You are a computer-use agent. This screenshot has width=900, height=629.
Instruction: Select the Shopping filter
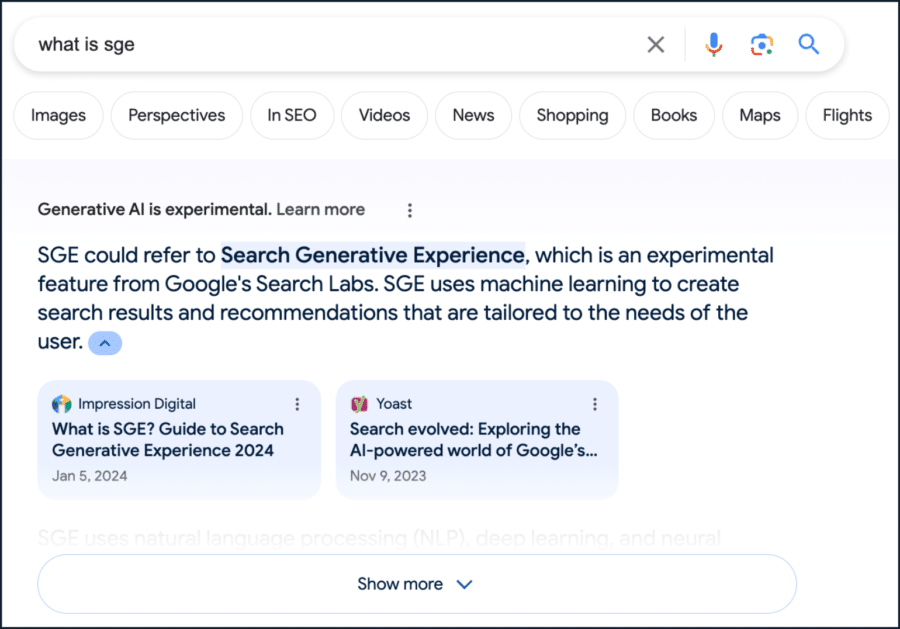[x=572, y=115]
